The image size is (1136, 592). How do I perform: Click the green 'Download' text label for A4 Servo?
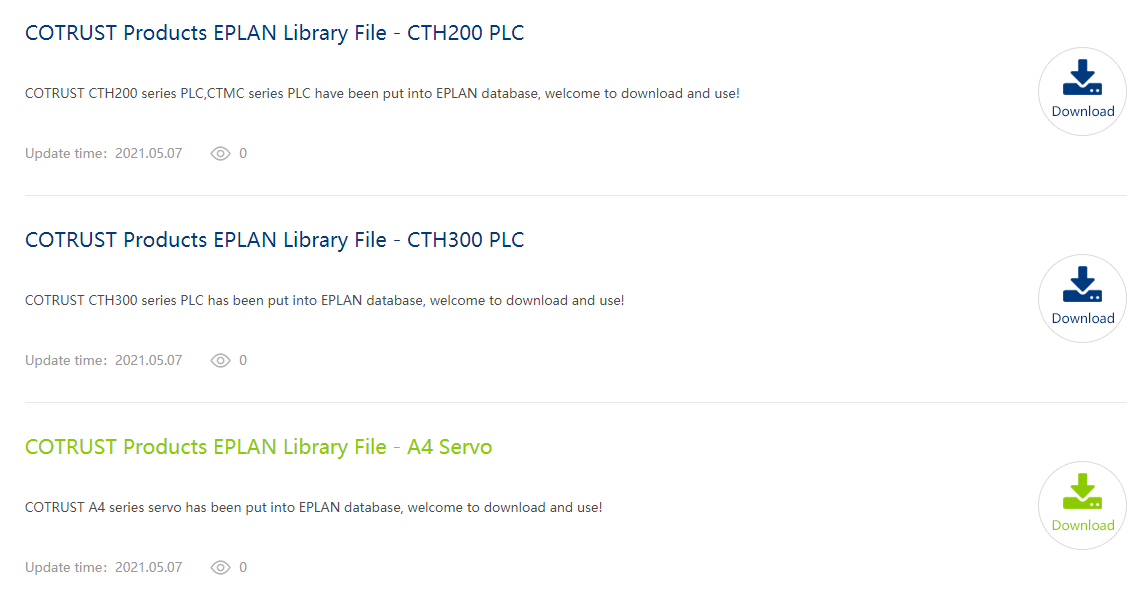pyautogui.click(x=1083, y=526)
